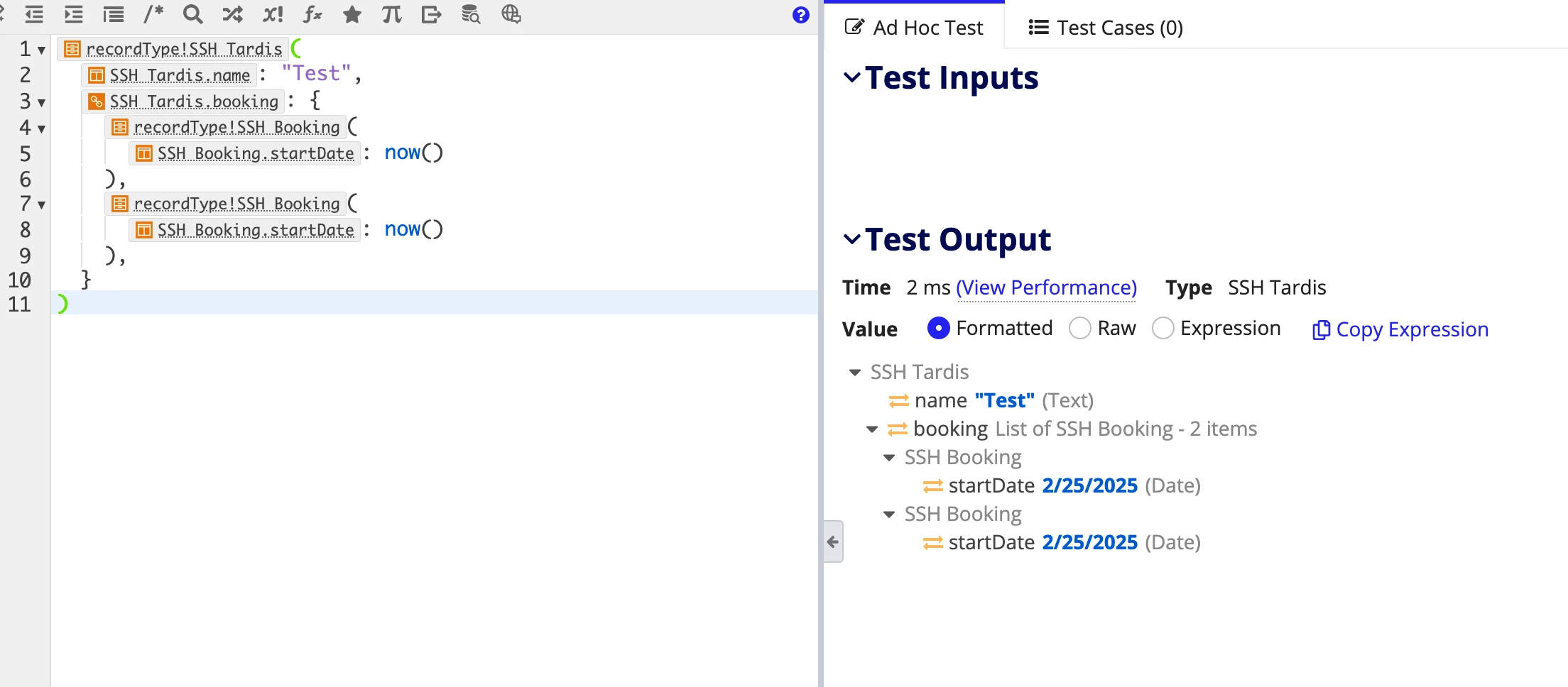Place cursor on editor line 11

click(435, 303)
